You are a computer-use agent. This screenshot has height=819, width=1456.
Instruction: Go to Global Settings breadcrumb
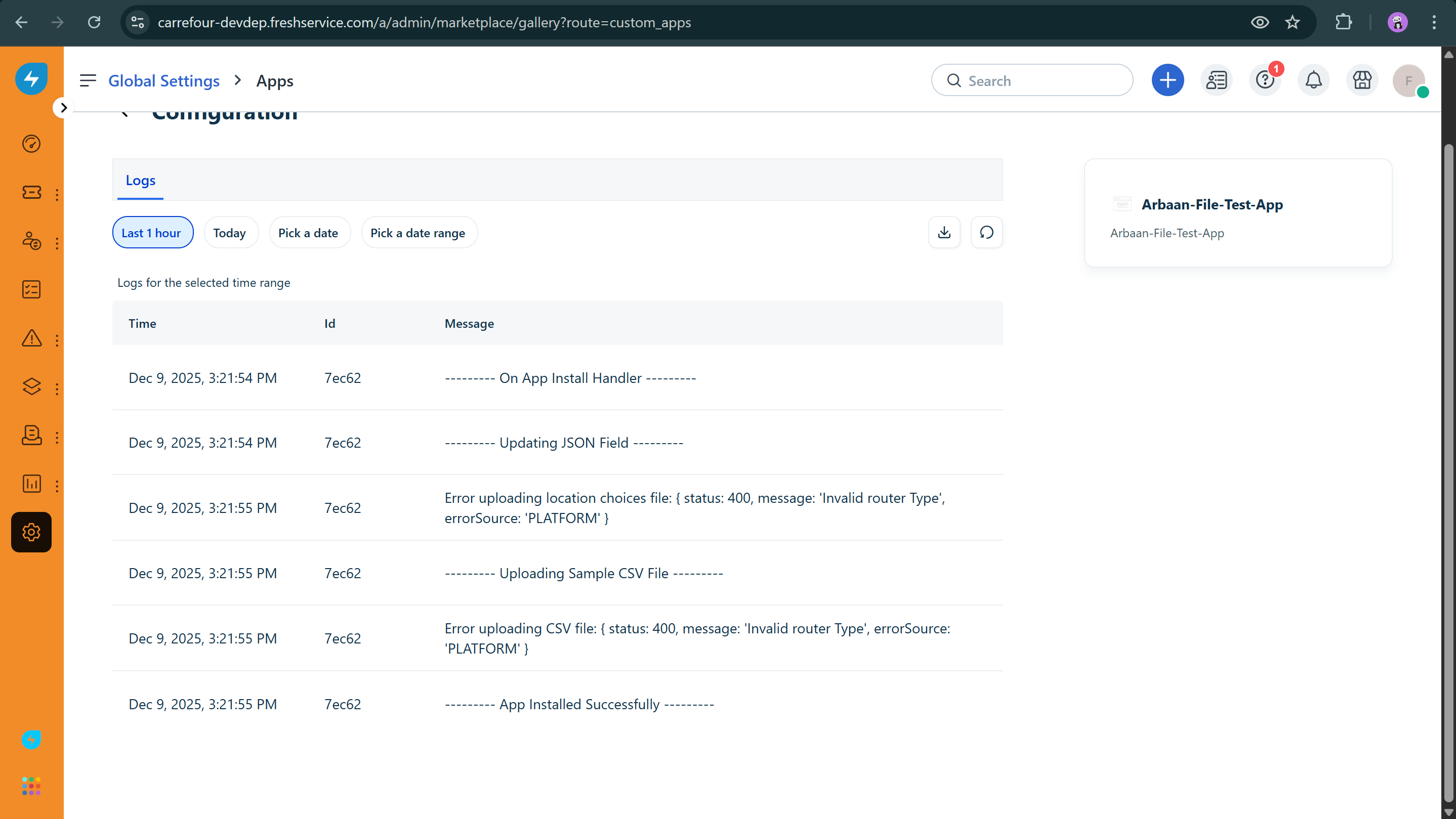click(164, 81)
